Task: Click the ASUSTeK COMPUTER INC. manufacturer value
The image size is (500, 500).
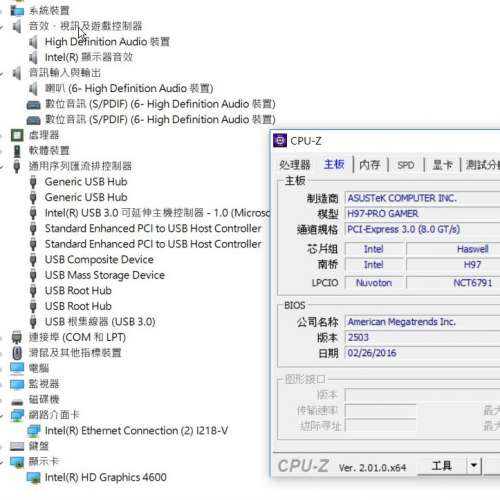Action: pos(402,198)
